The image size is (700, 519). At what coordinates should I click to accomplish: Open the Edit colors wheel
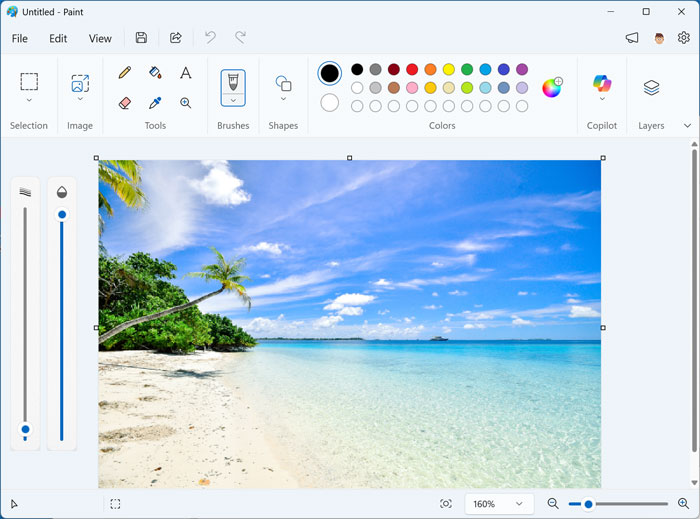coord(552,87)
